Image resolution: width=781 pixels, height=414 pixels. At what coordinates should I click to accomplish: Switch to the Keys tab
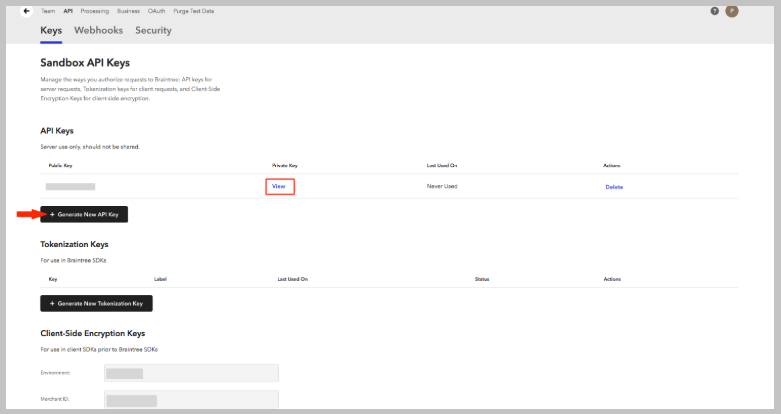51,30
